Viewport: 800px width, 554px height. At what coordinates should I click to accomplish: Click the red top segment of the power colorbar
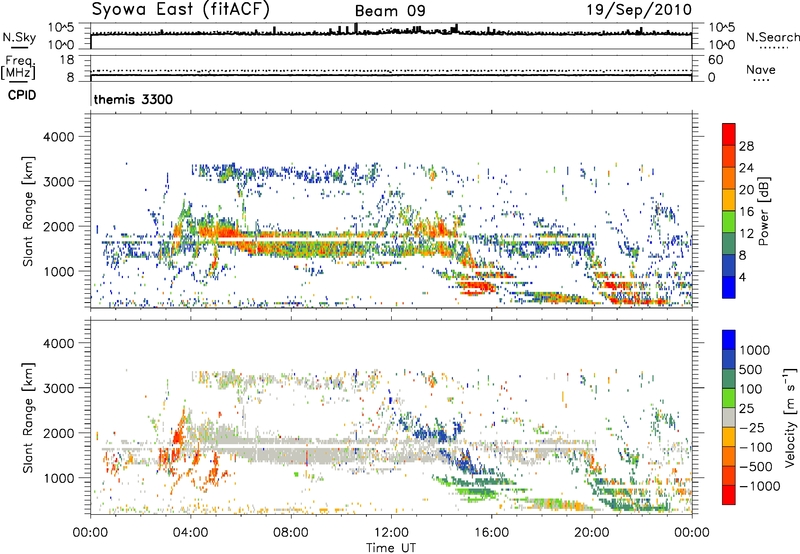[729, 134]
